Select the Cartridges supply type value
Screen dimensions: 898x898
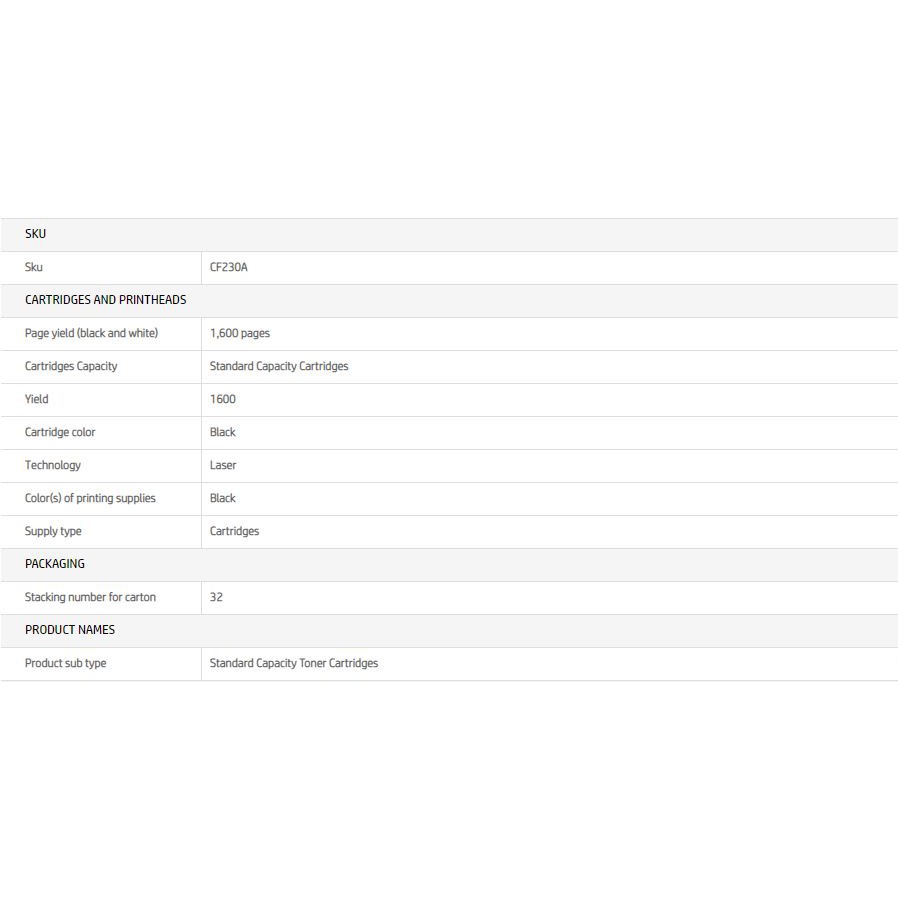coord(234,531)
